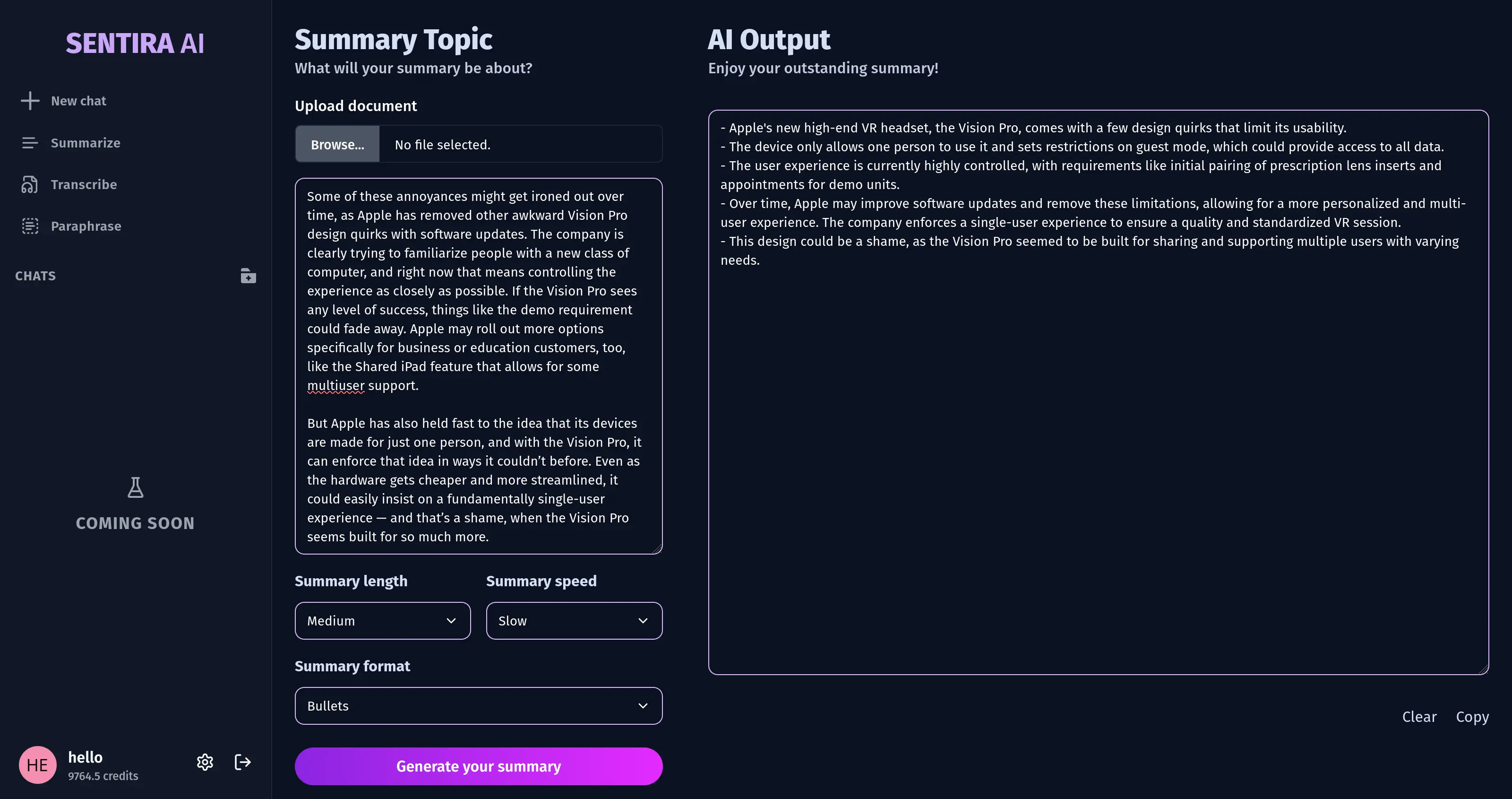Switch to the Paraphrase tool
The width and height of the screenshot is (1512, 799).
click(86, 226)
